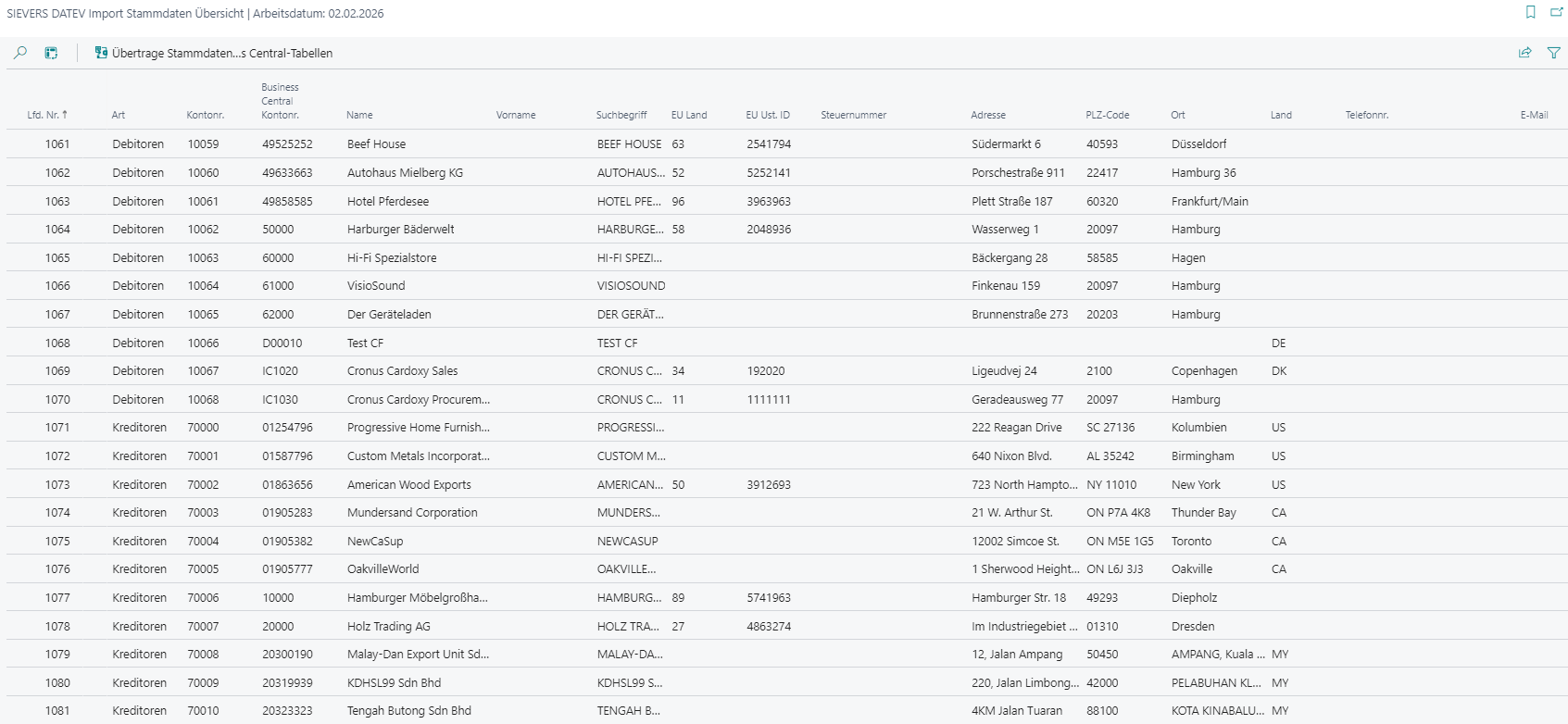
Task: Click the Suchbegriff column header
Action: [621, 115]
